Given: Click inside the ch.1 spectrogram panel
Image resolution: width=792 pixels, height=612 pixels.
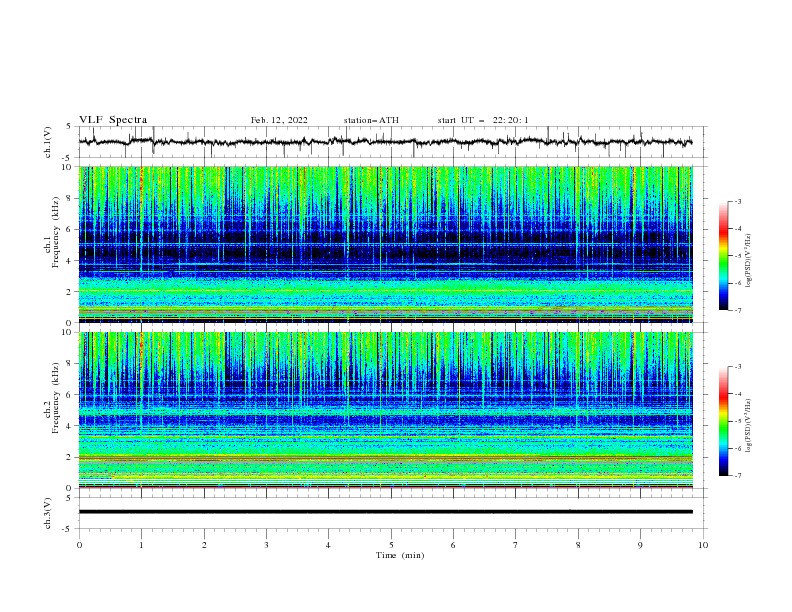Looking at the screenshot, I should 385,244.
